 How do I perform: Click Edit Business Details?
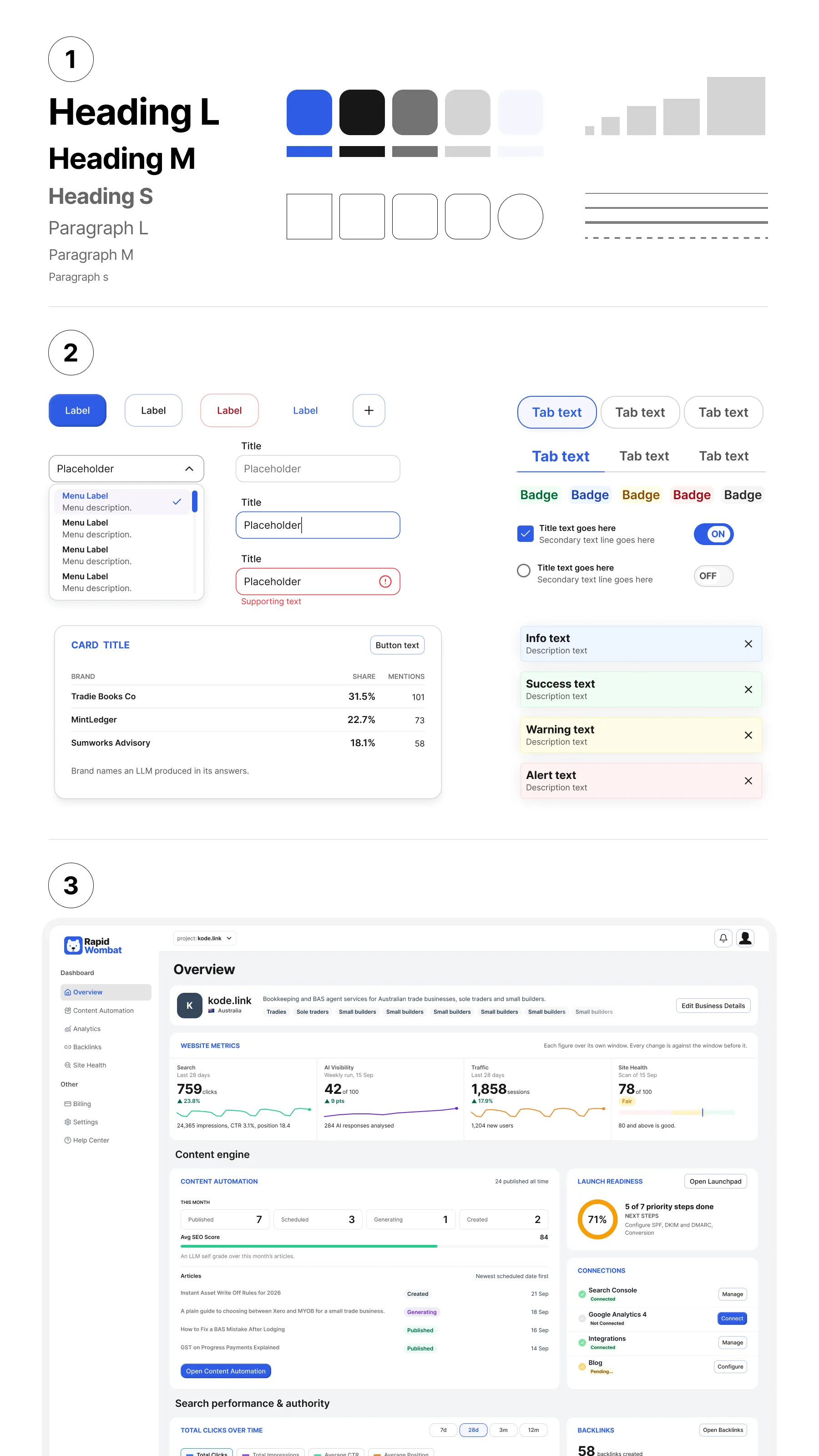pos(713,1006)
